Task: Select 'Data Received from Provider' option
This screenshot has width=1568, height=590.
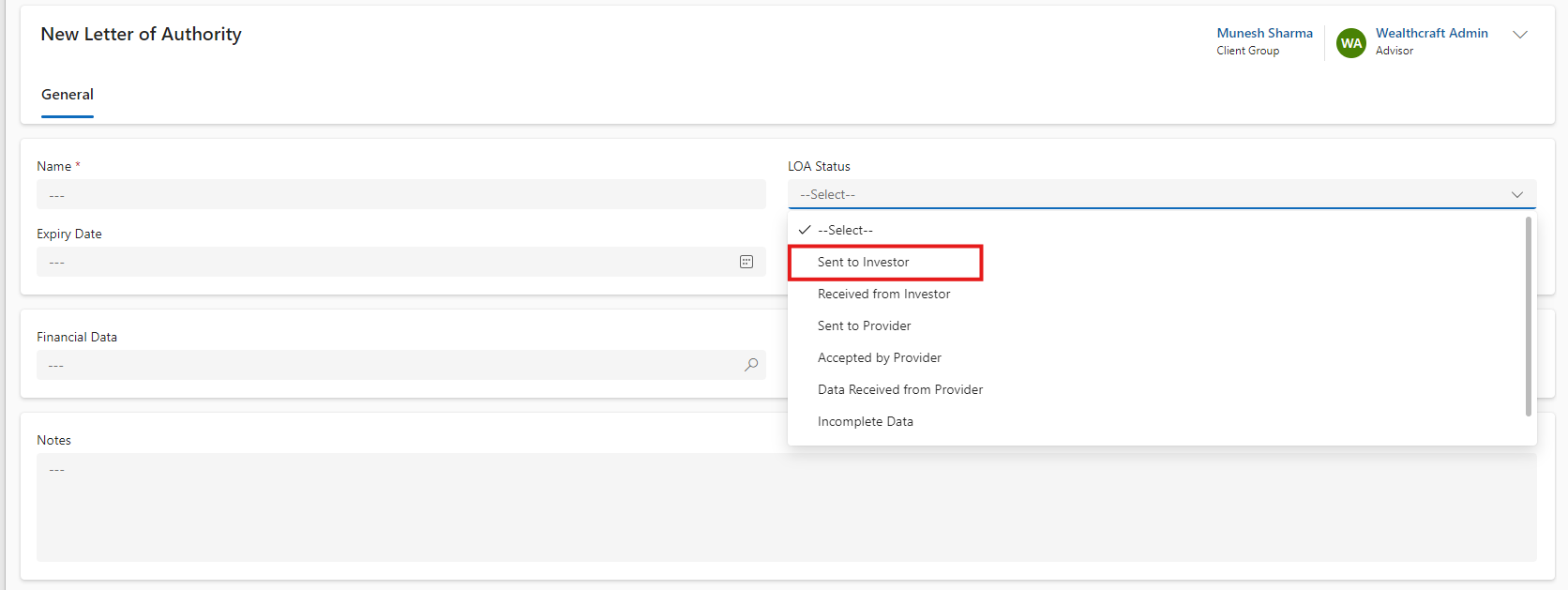Action: pyautogui.click(x=899, y=389)
